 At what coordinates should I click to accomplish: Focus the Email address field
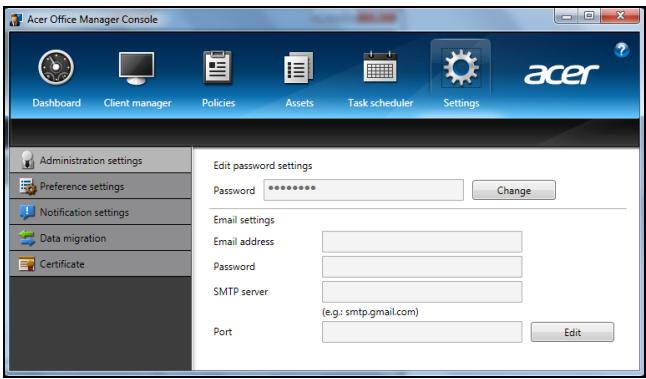[422, 241]
